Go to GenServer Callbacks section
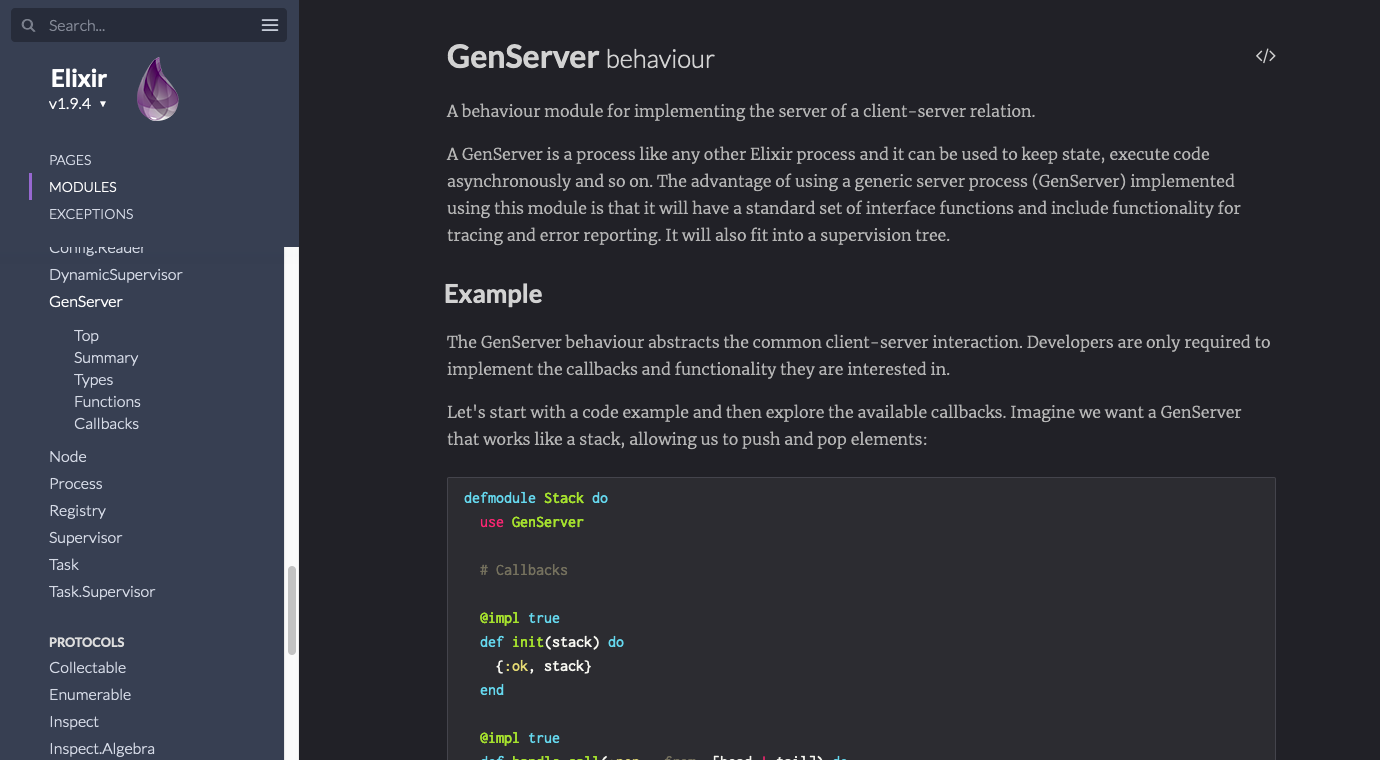This screenshot has width=1380, height=760. [x=106, y=424]
